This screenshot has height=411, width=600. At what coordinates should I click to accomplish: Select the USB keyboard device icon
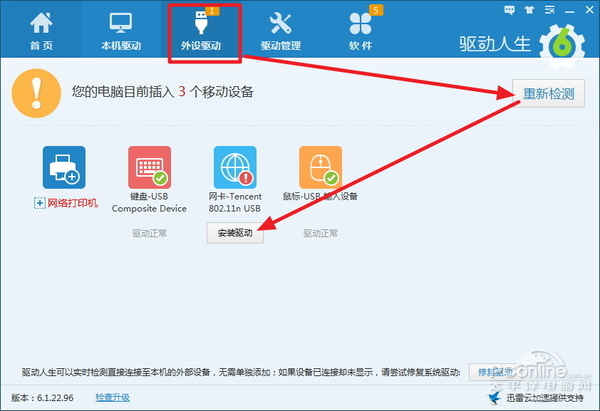(x=150, y=167)
